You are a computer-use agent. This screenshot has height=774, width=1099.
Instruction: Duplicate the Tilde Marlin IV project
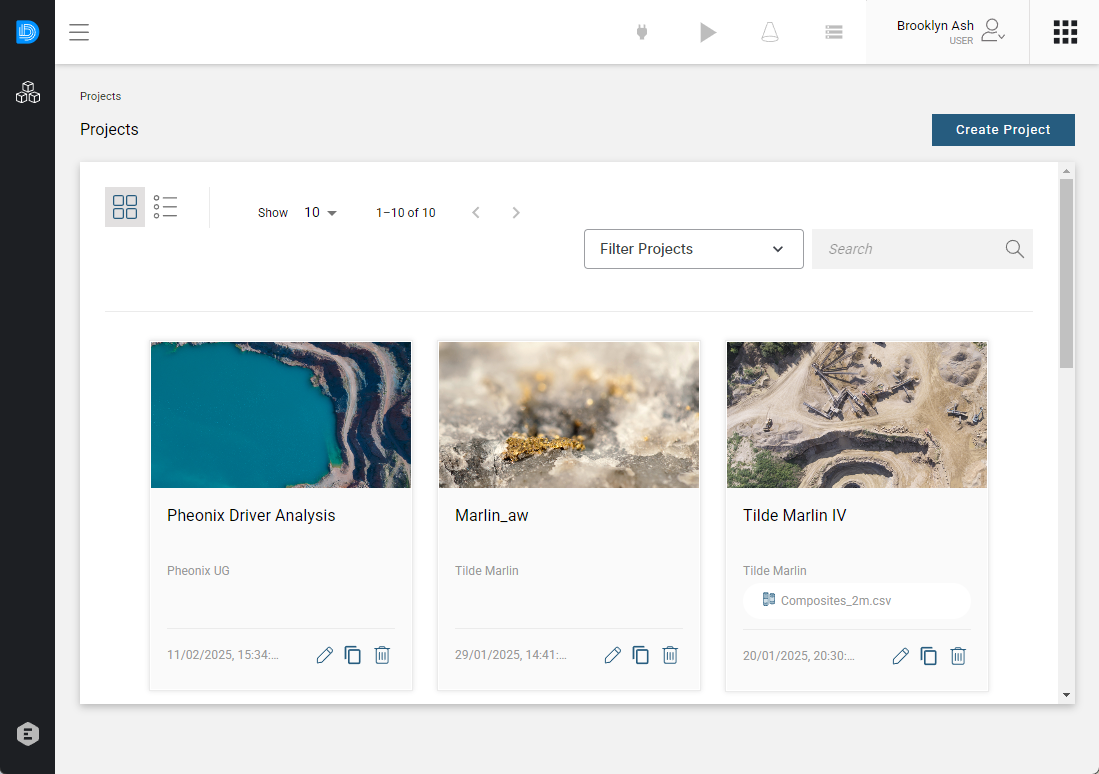pos(929,656)
